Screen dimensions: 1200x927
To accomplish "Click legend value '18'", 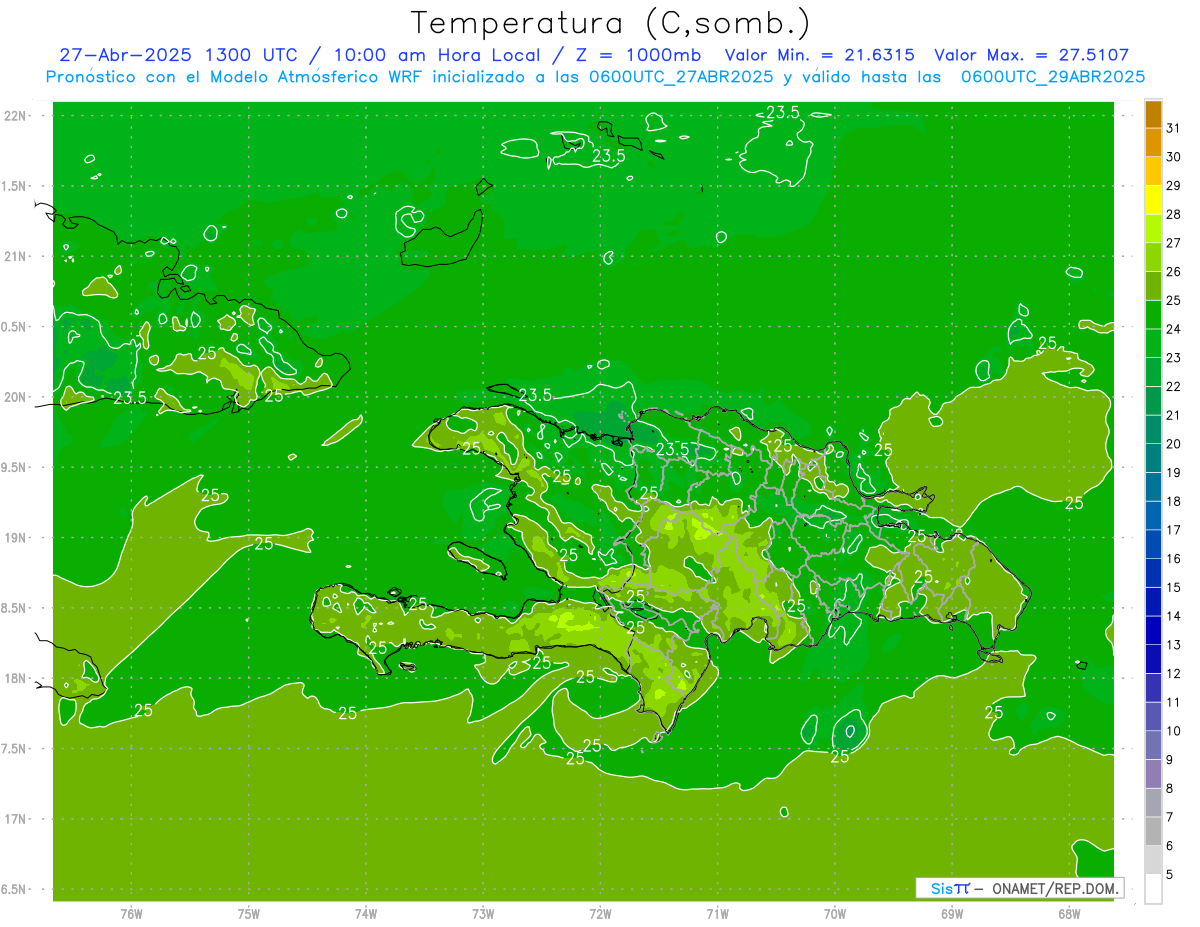I will (1173, 501).
